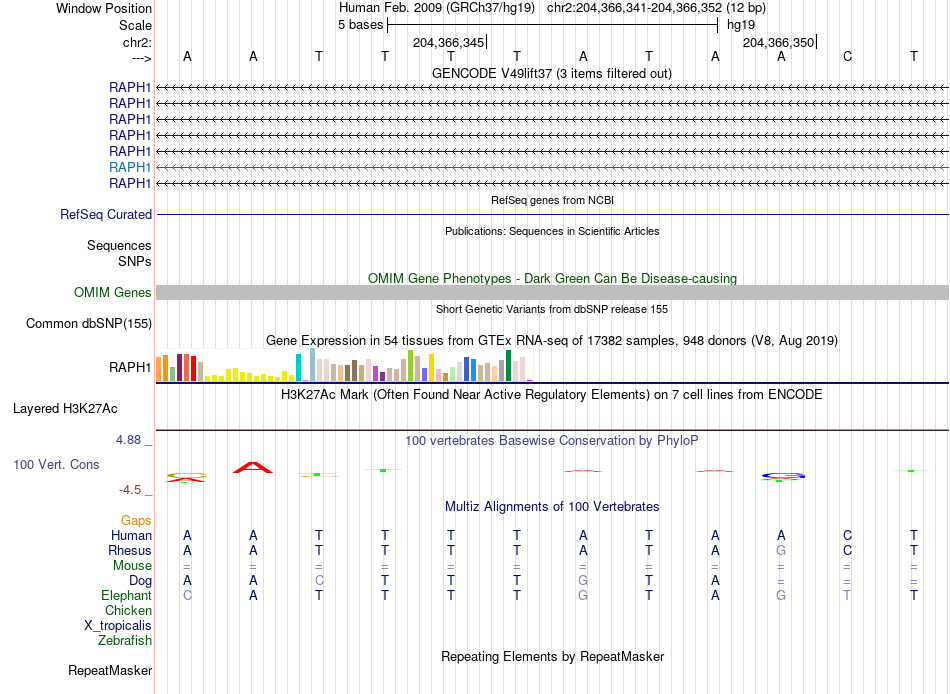Click the cyan bar in GTEx expression chart
950x694 pixels.
click(x=298, y=367)
